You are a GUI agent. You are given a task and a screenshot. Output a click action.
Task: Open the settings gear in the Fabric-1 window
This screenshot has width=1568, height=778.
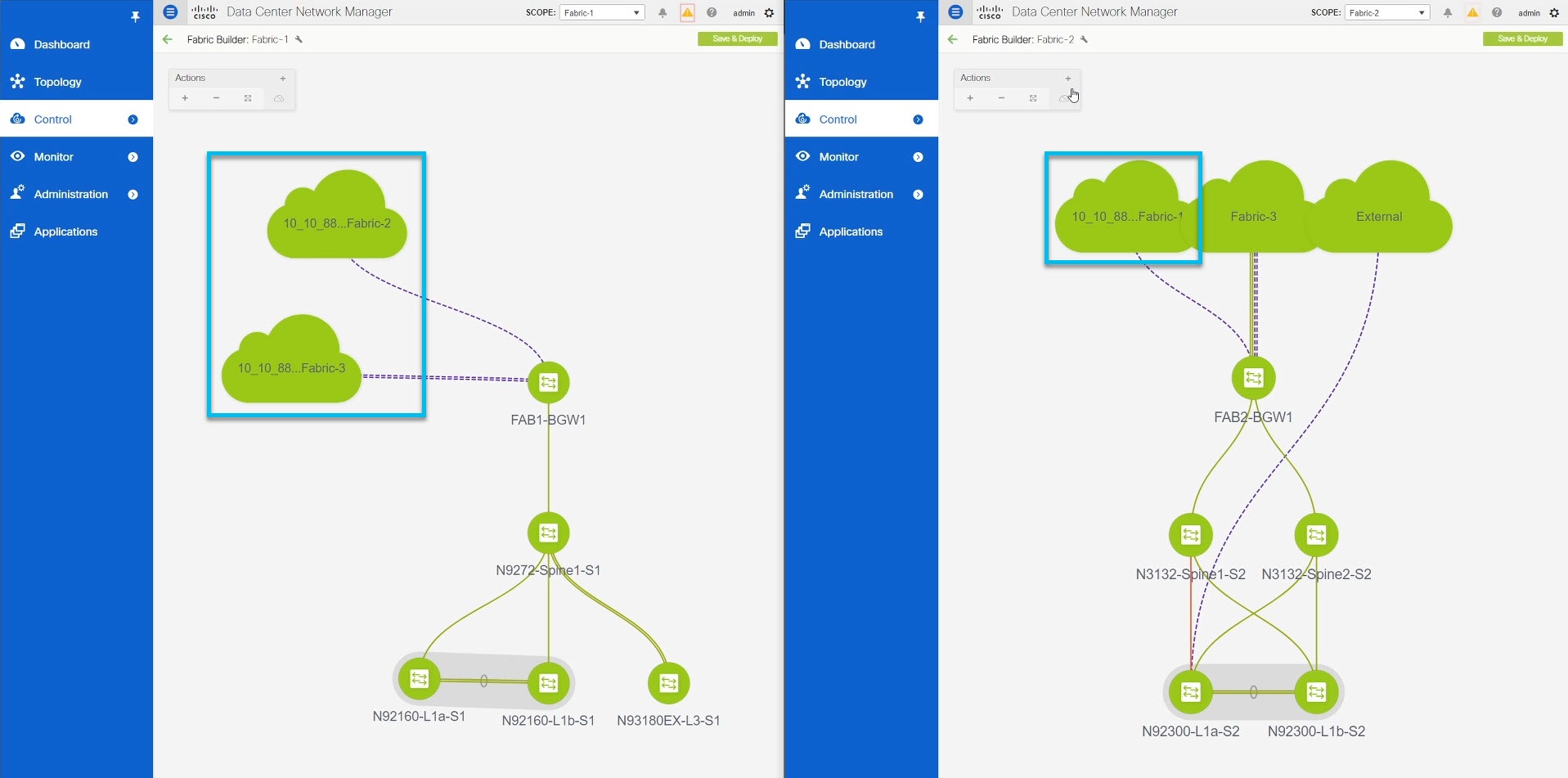[x=769, y=13]
